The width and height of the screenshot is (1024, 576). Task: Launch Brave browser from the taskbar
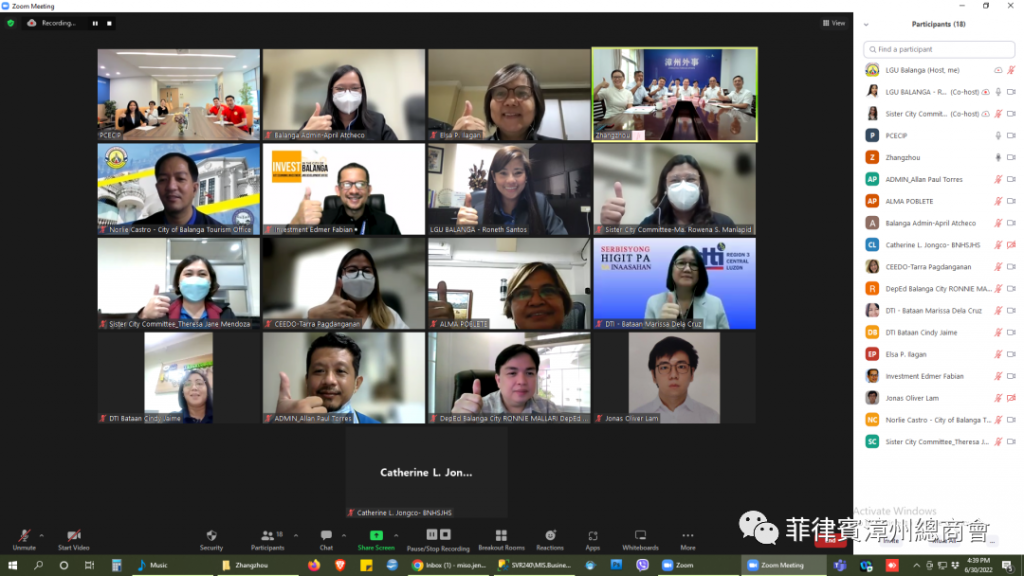pos(340,566)
